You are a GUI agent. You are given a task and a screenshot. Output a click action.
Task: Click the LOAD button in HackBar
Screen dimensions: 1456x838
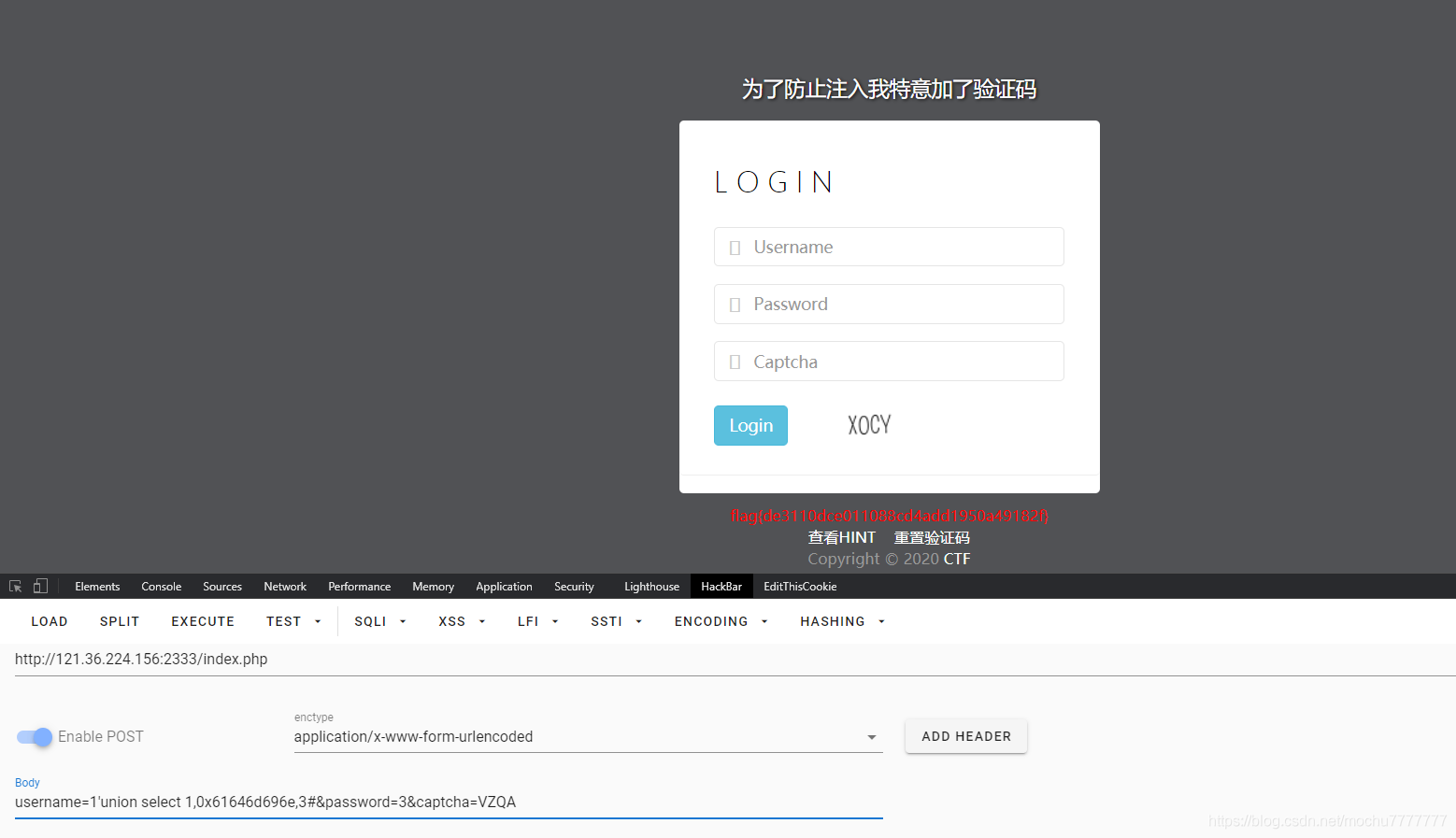click(50, 621)
